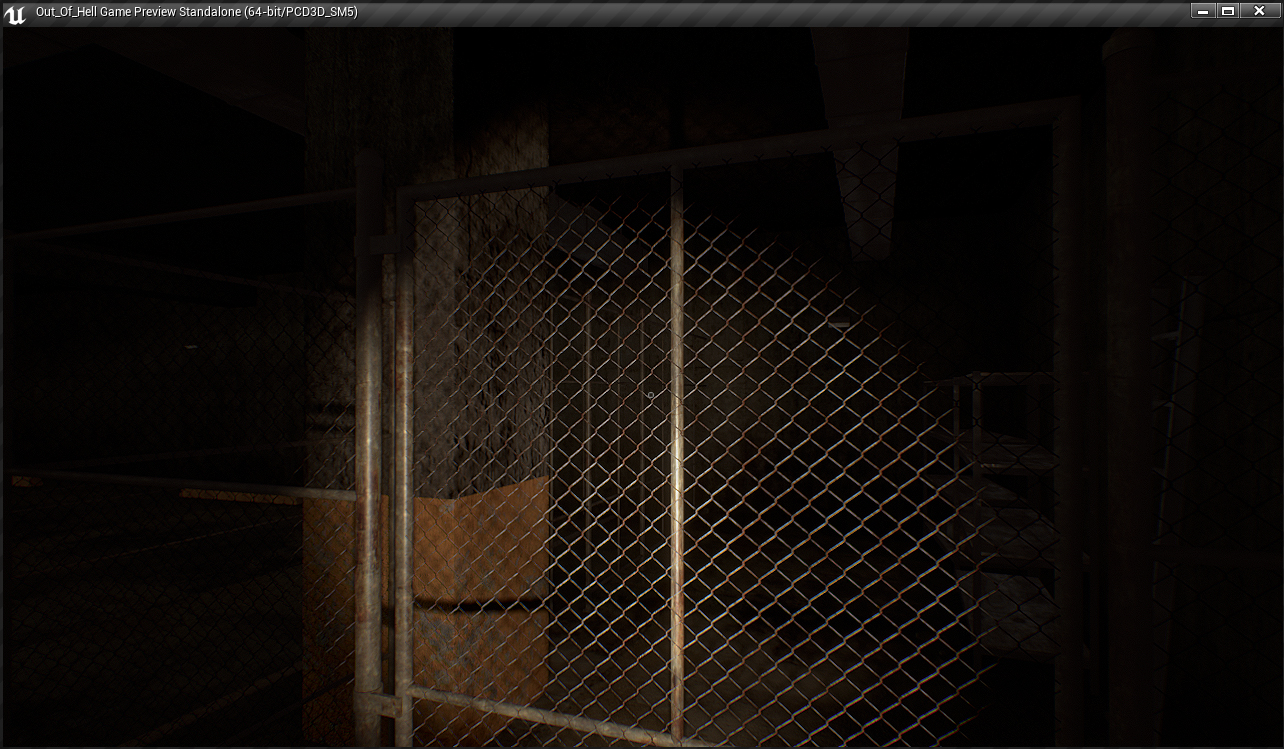Click the right vertical fence frame post
The width and height of the screenshot is (1284, 749).
pyautogui.click(x=1066, y=400)
